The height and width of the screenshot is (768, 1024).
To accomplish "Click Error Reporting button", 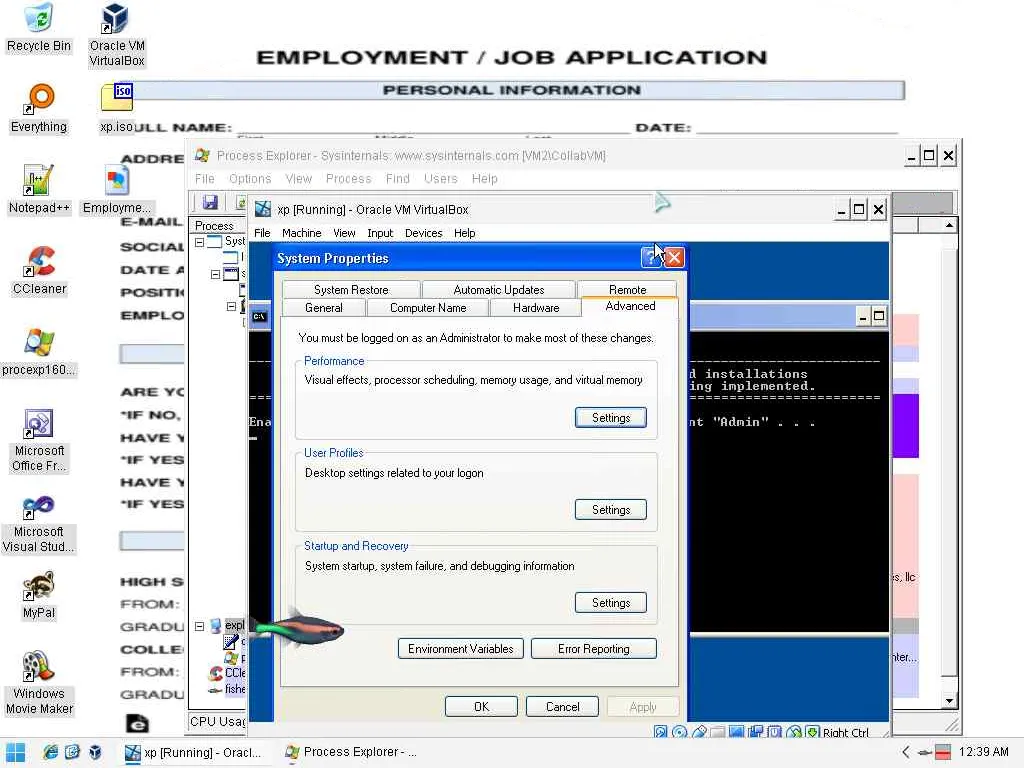I will click(594, 648).
